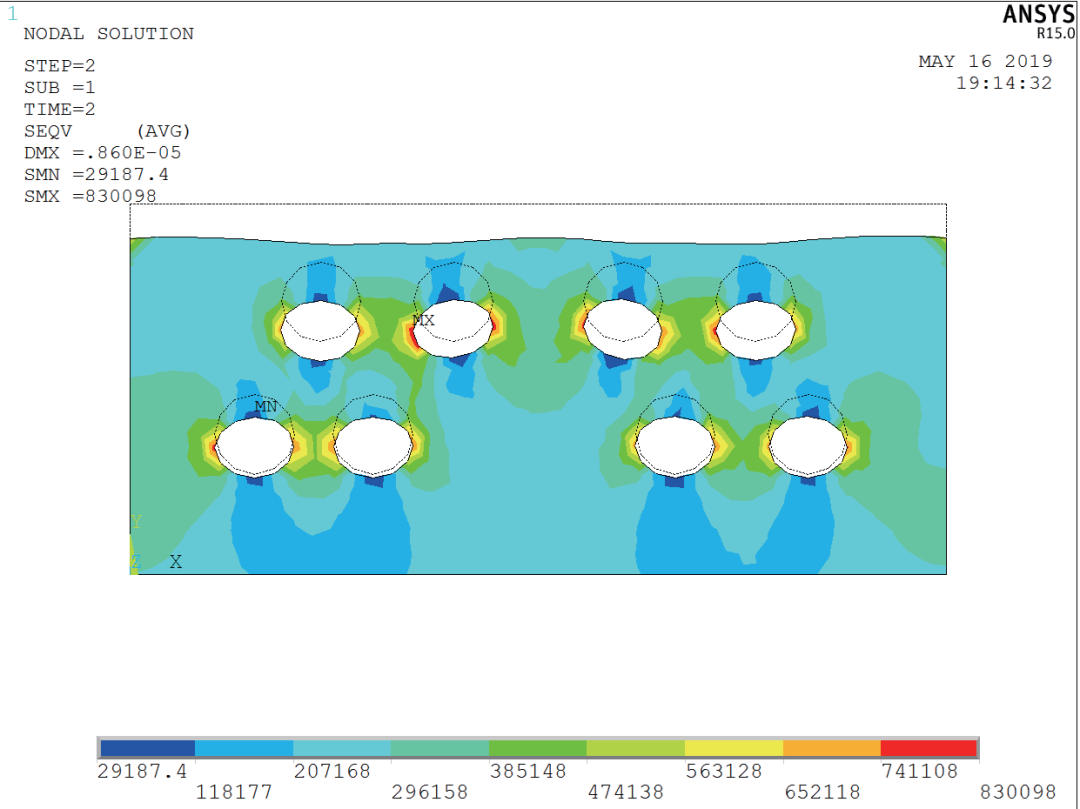The image size is (1080, 809).
Task: Click the X axis label
Action: click(x=176, y=562)
